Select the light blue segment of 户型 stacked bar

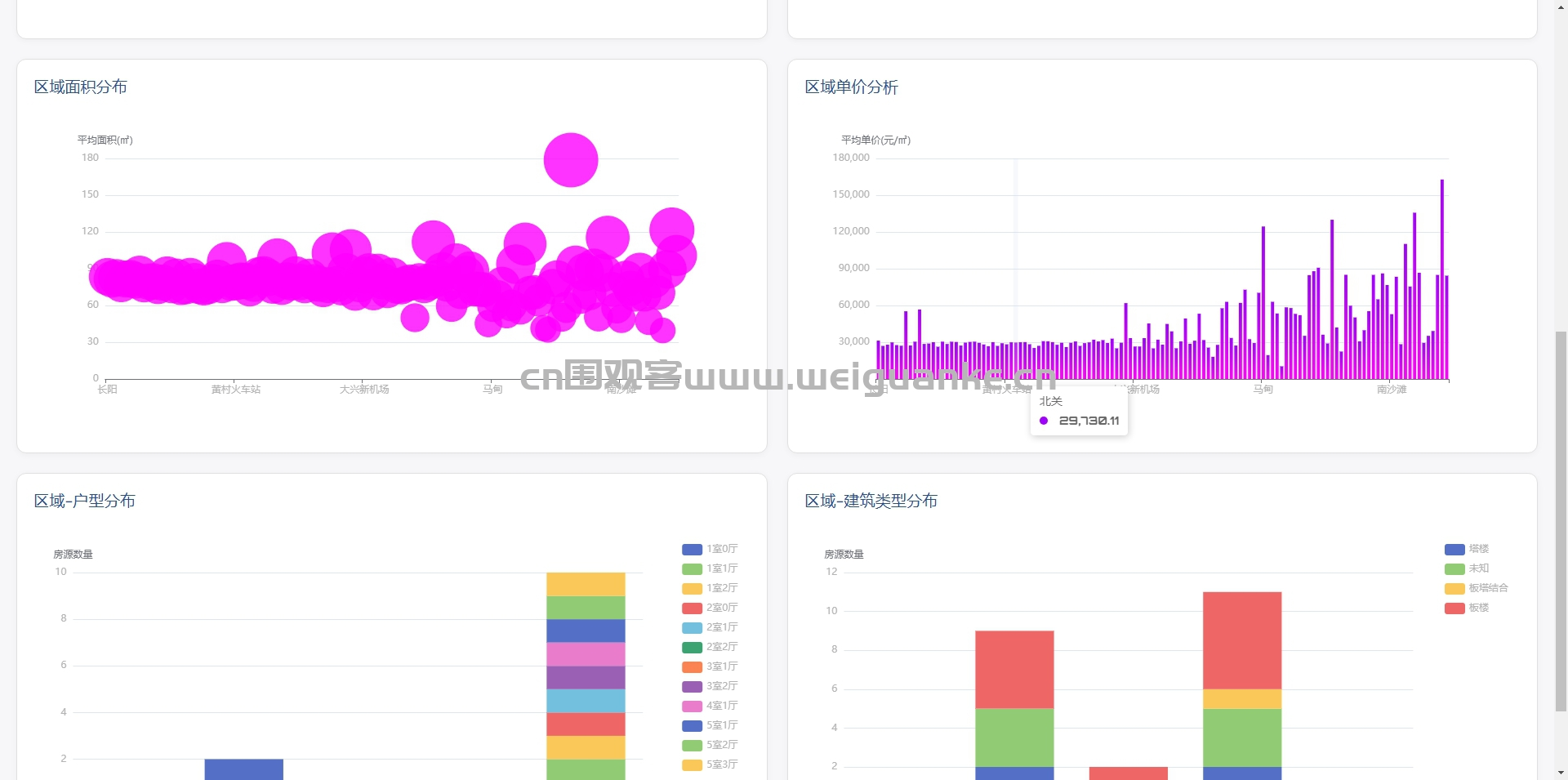pos(586,701)
